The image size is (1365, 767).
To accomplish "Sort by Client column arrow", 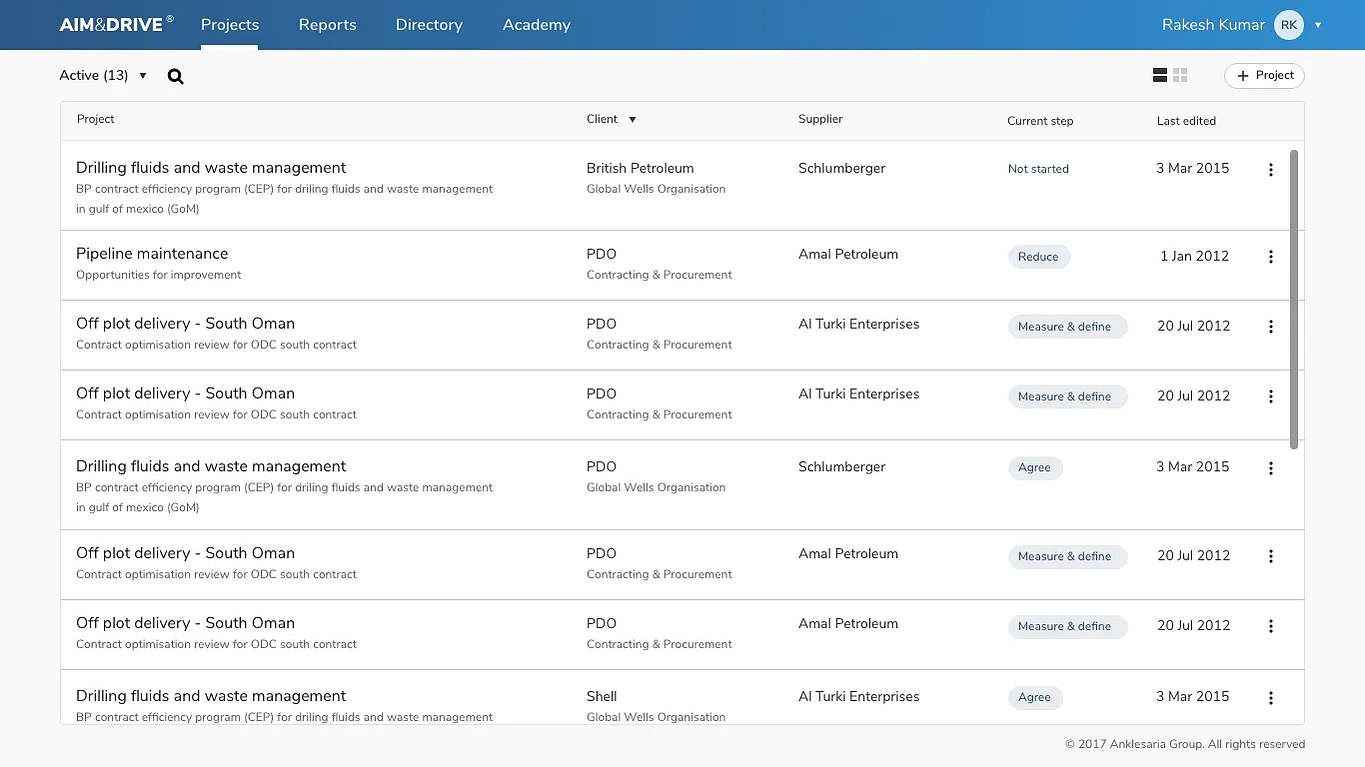I will coord(632,120).
